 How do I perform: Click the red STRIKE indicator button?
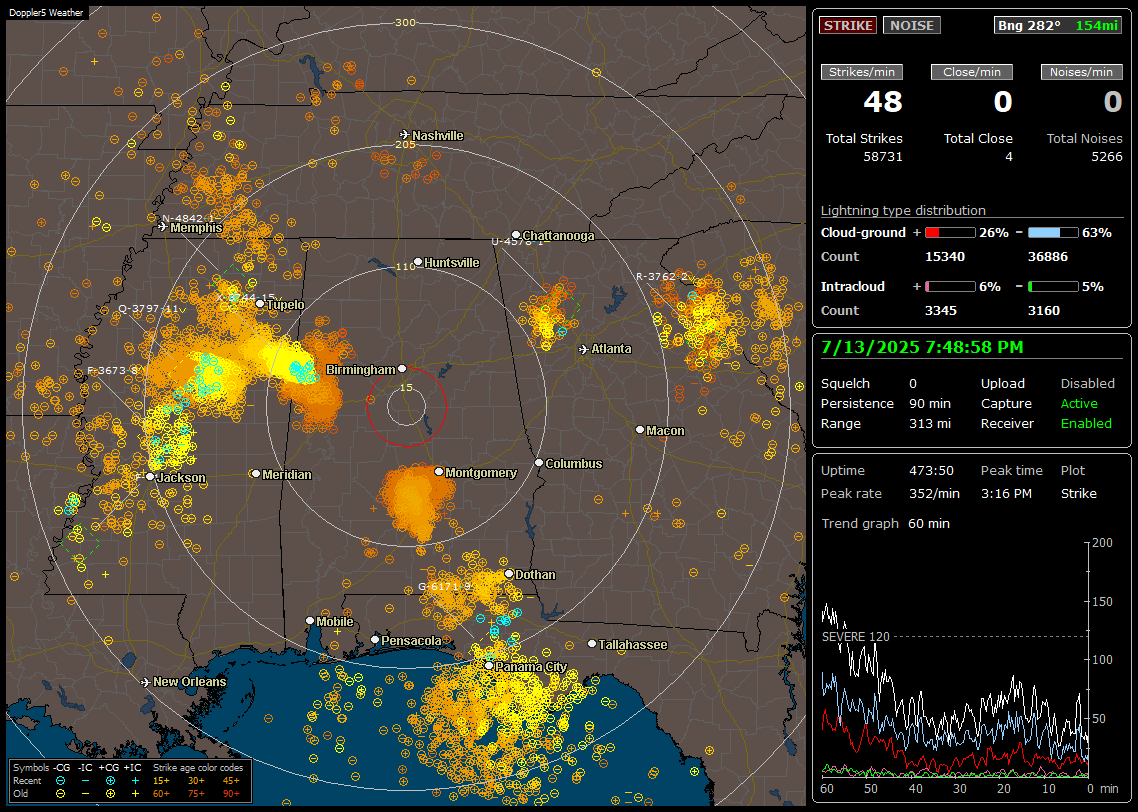(848, 25)
